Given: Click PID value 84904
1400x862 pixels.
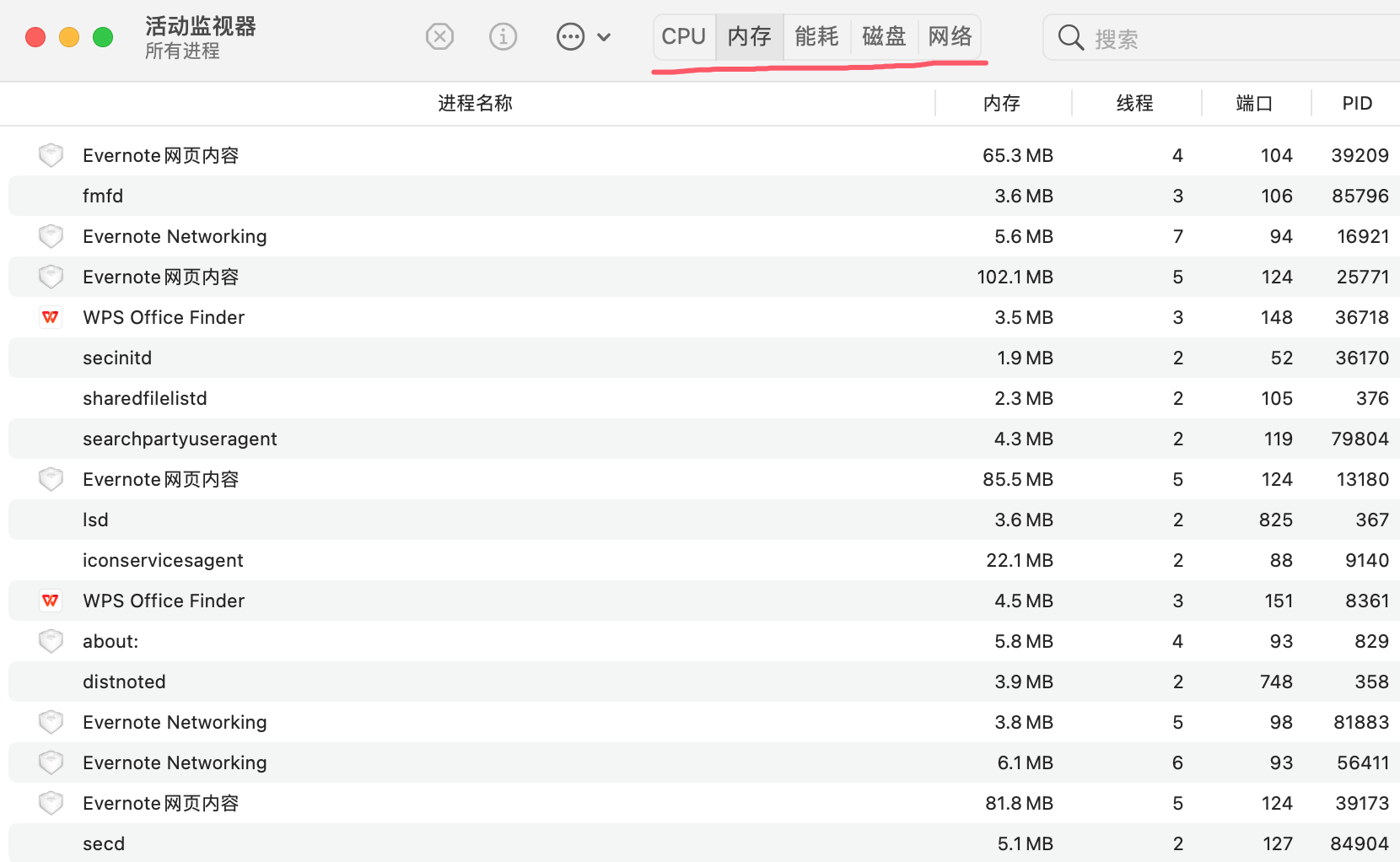Looking at the screenshot, I should (1360, 843).
